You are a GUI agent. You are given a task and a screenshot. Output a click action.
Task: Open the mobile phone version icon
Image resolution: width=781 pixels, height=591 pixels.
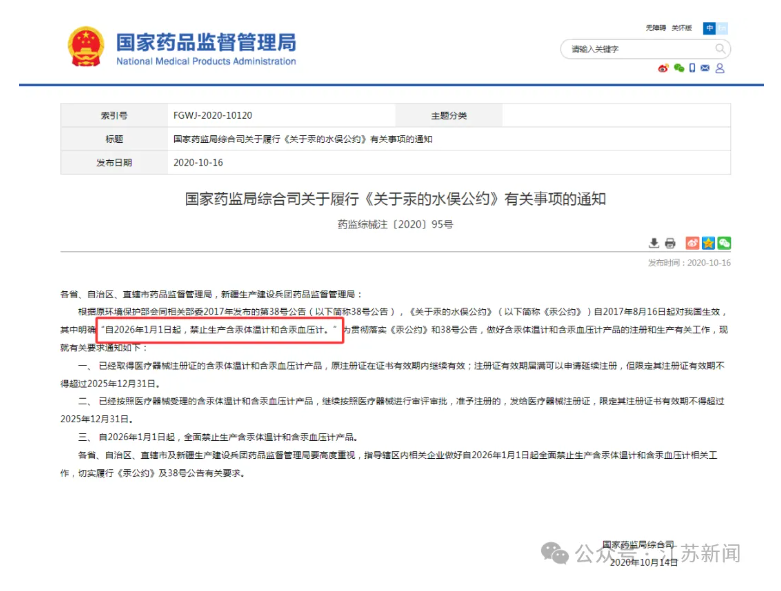coord(692,68)
